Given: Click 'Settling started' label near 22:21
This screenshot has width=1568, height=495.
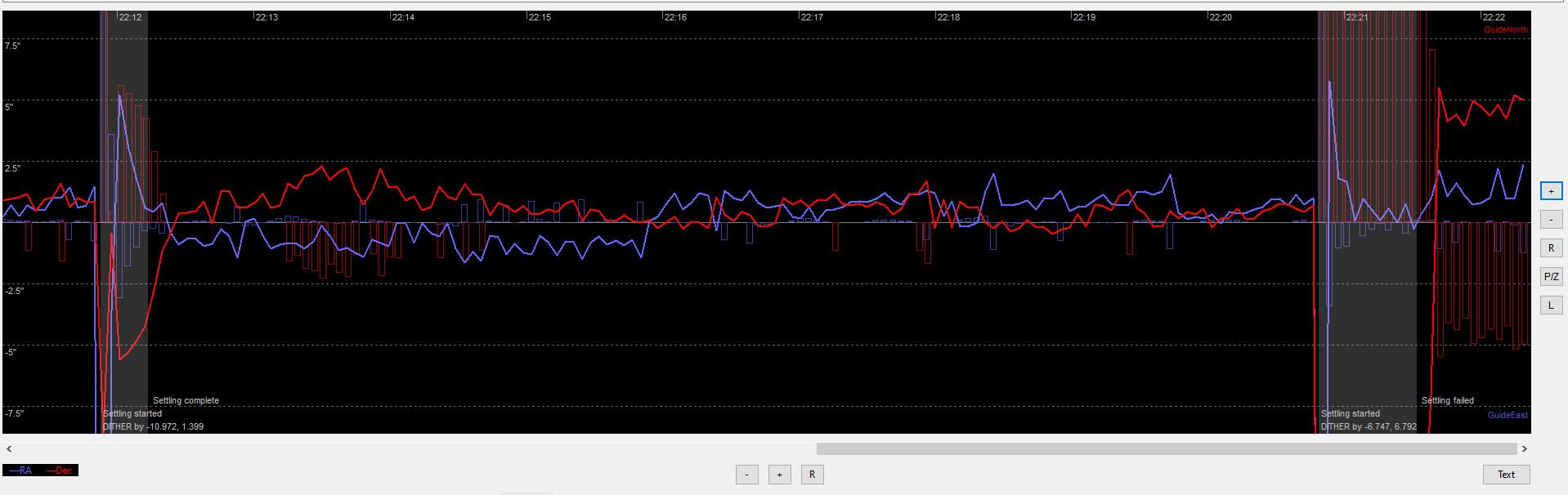Looking at the screenshot, I should tap(1351, 414).
